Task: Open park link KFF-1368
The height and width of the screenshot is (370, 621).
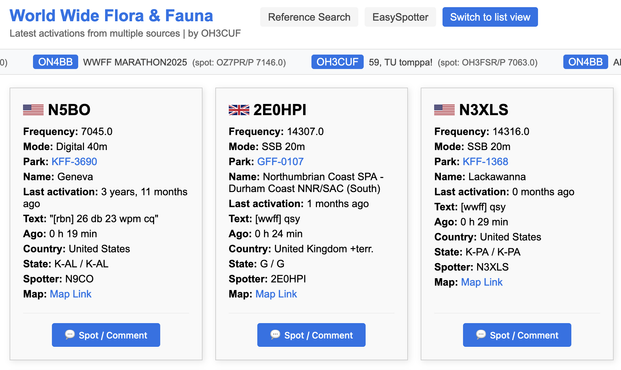Action: tap(485, 162)
